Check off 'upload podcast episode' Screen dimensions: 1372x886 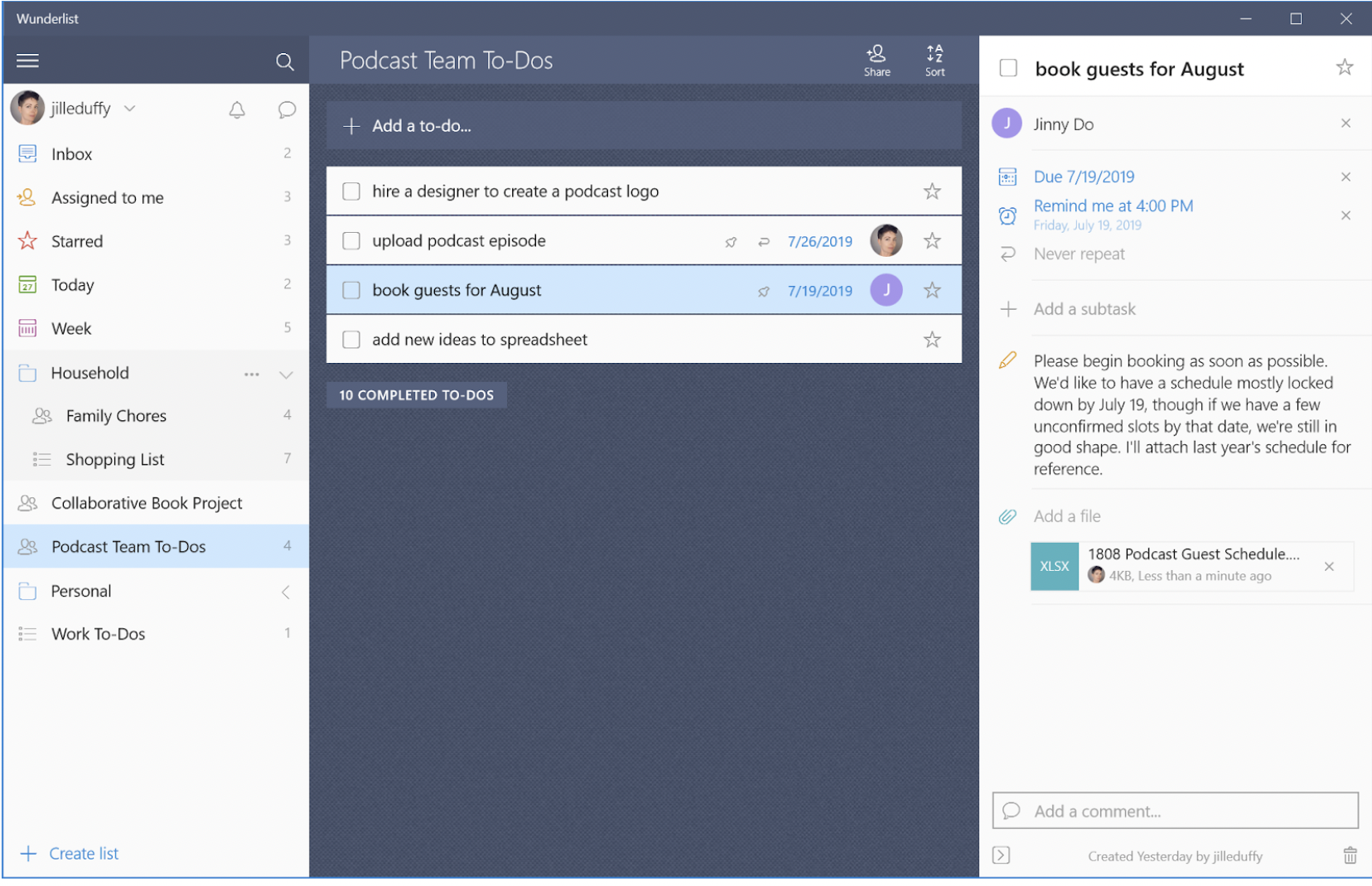point(351,241)
